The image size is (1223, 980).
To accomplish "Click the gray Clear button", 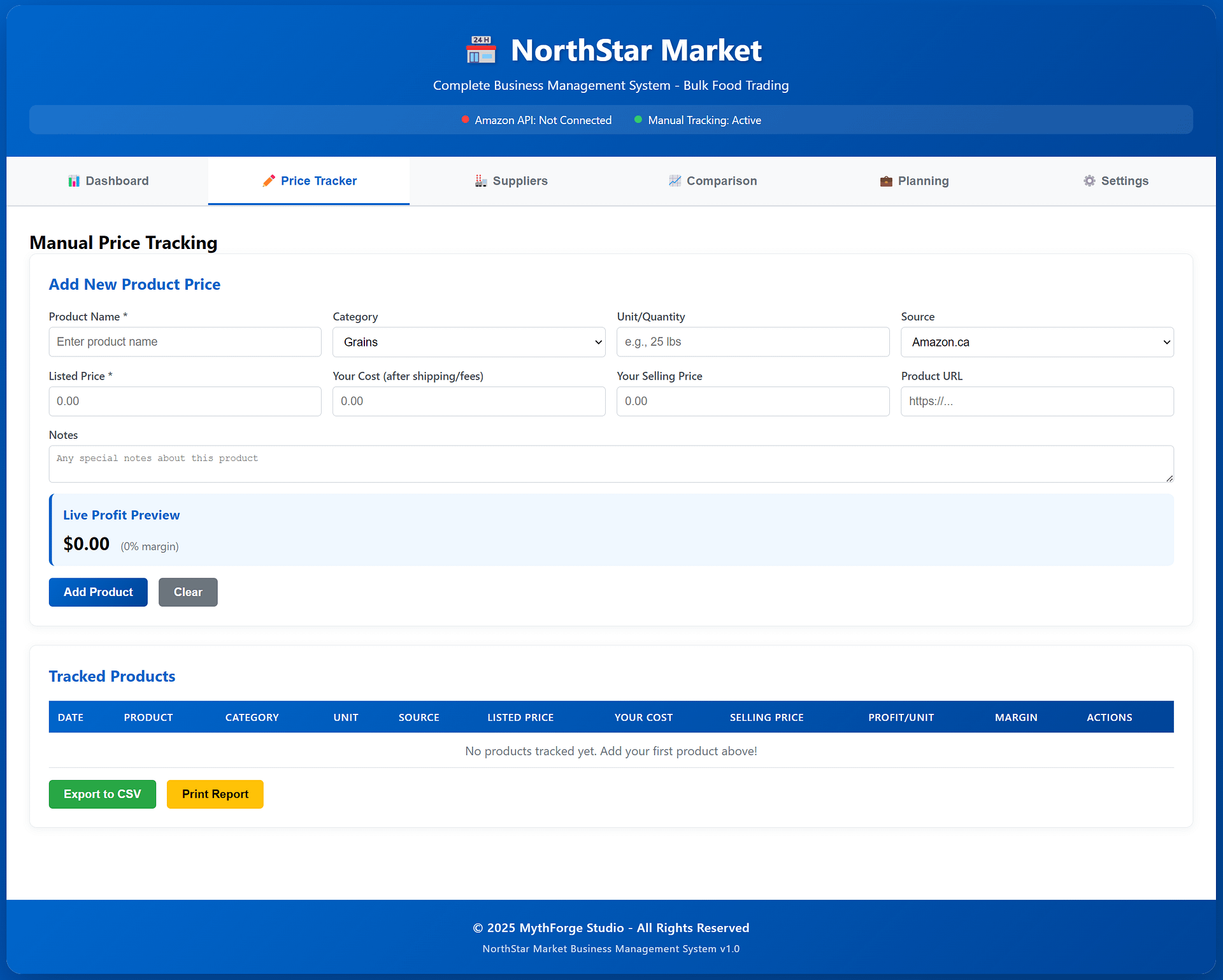I will click(x=188, y=592).
